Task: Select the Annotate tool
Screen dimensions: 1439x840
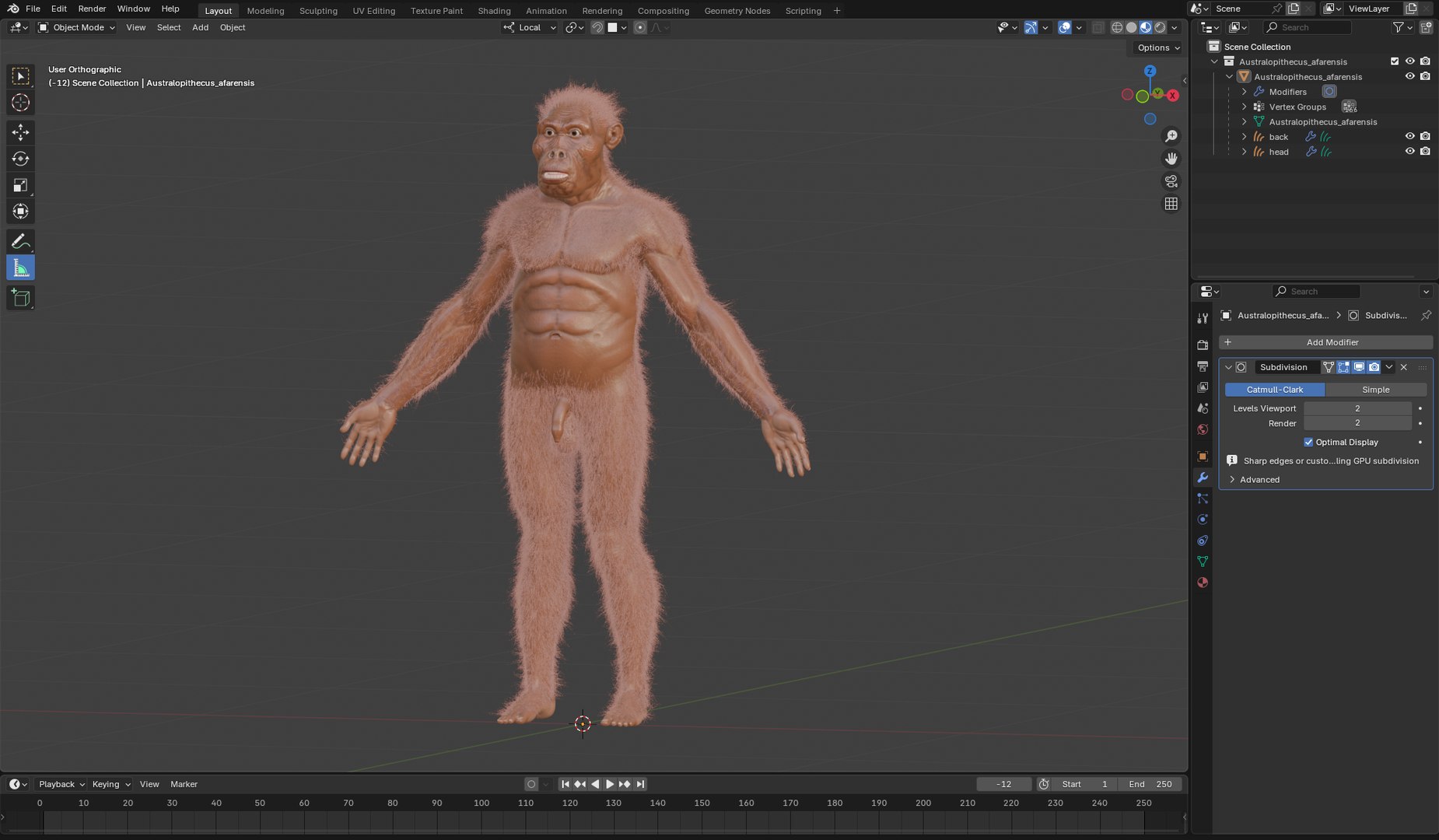Action: 21,241
